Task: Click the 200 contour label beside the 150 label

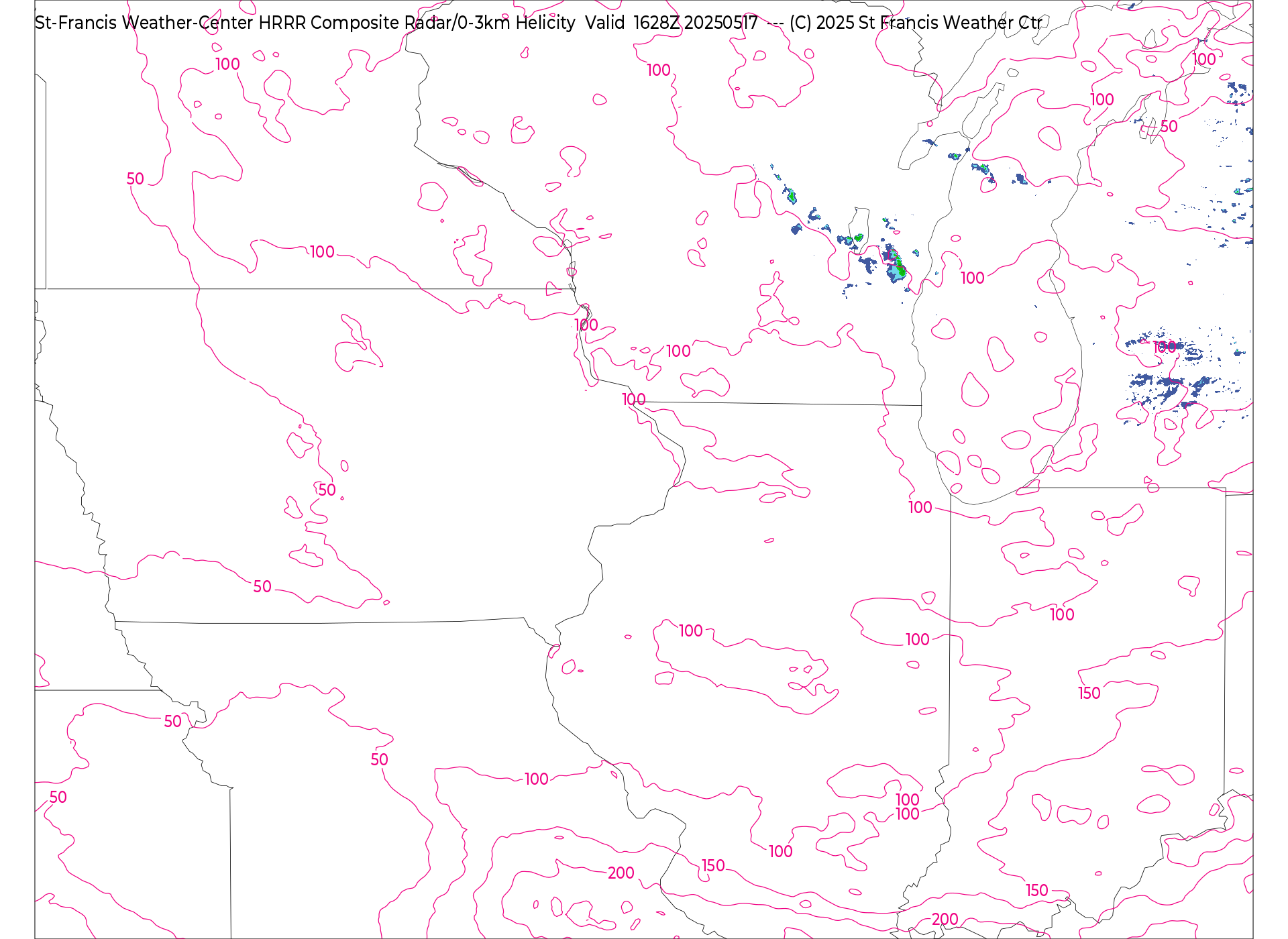Action: [x=621, y=873]
